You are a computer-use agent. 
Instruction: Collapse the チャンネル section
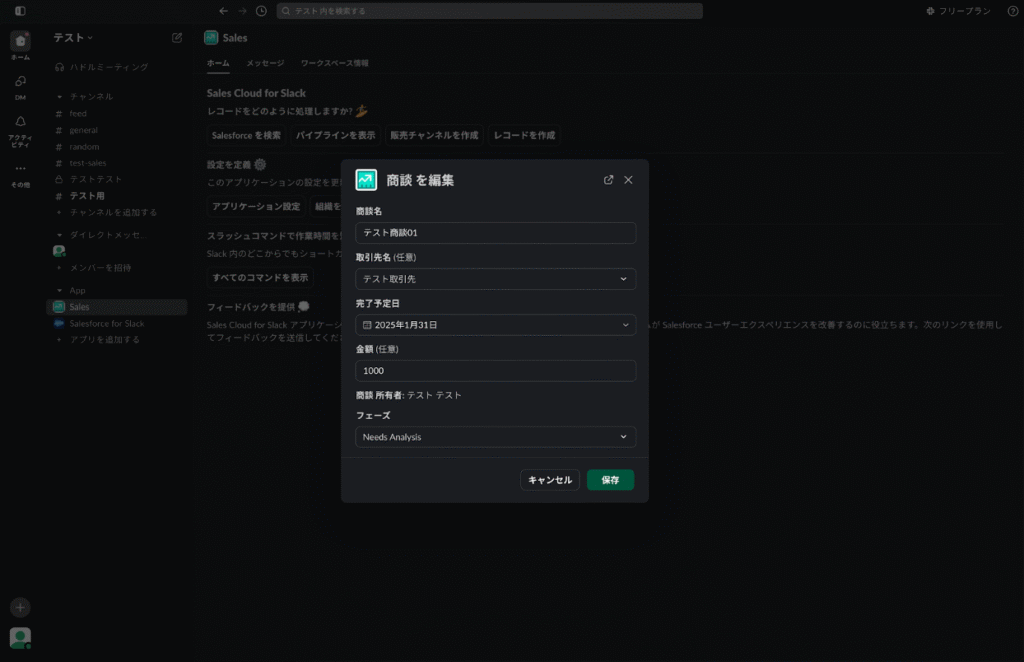[x=59, y=97]
